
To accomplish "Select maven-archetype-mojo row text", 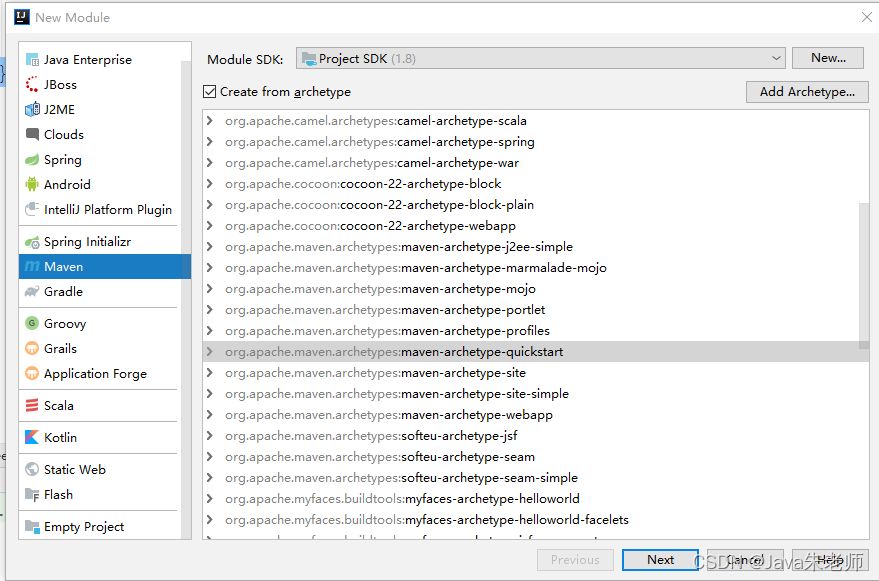I will [380, 289].
